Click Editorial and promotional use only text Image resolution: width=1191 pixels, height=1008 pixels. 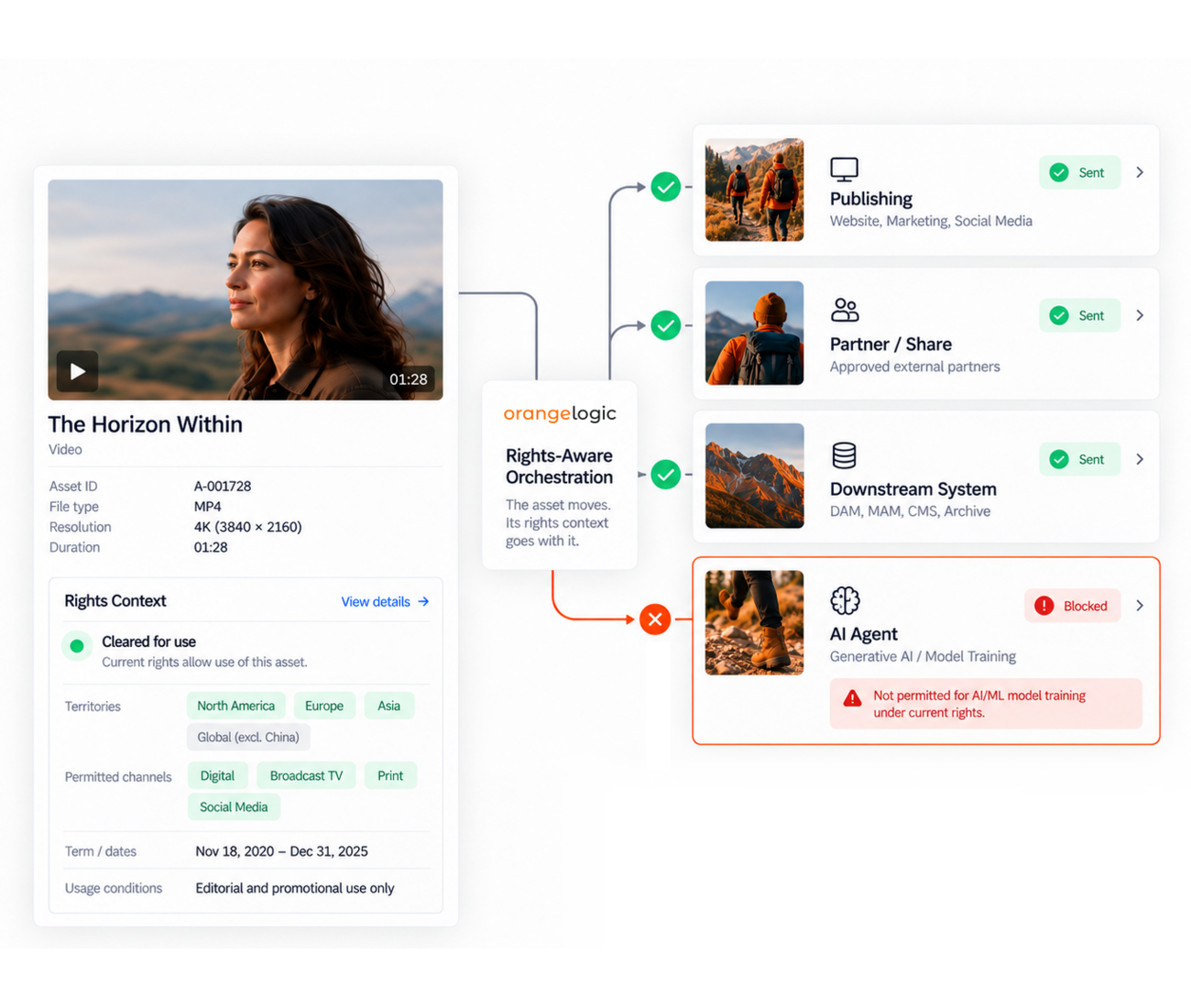click(x=295, y=888)
